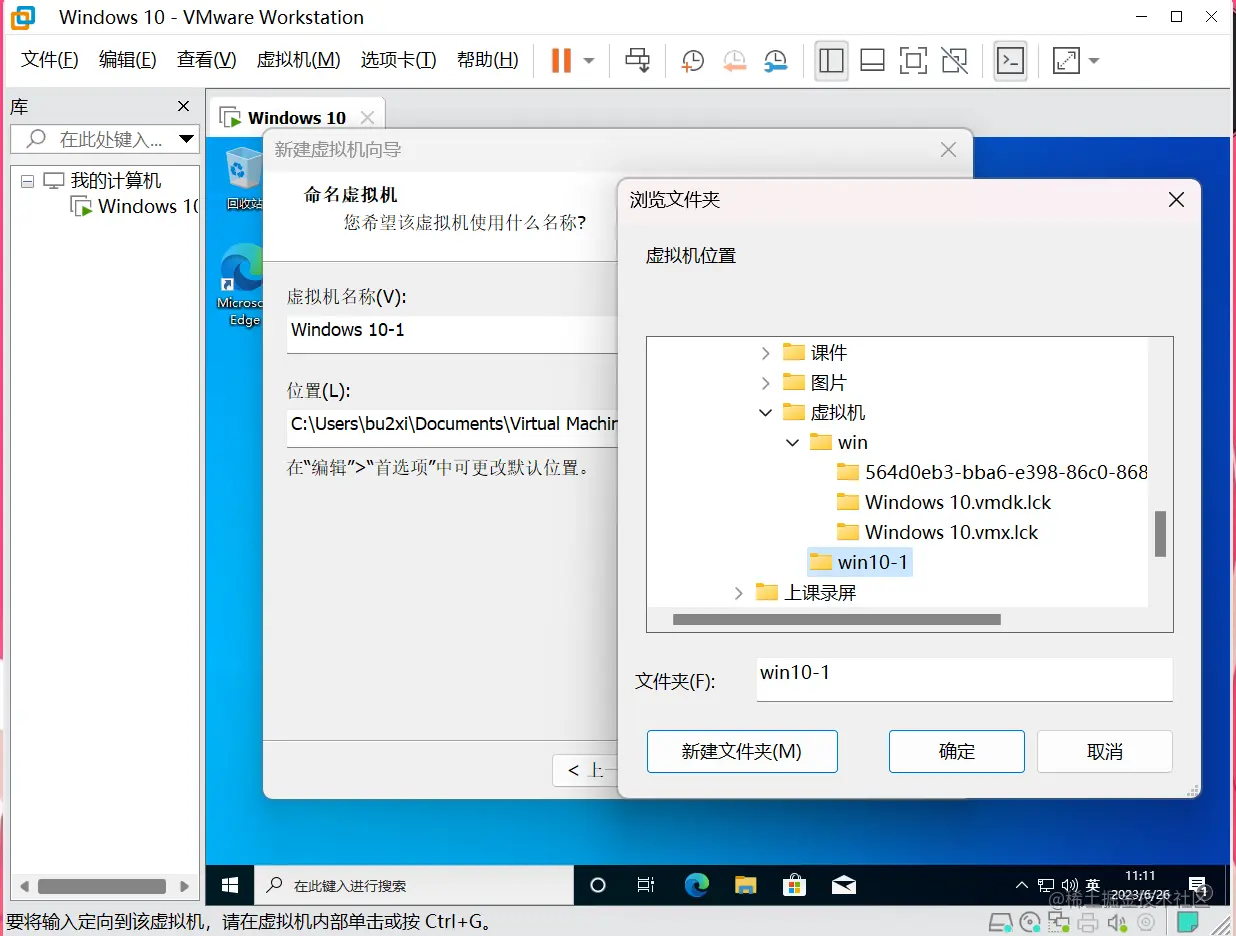
Task: Click the 新建文件夹(M) button
Action: (742, 752)
